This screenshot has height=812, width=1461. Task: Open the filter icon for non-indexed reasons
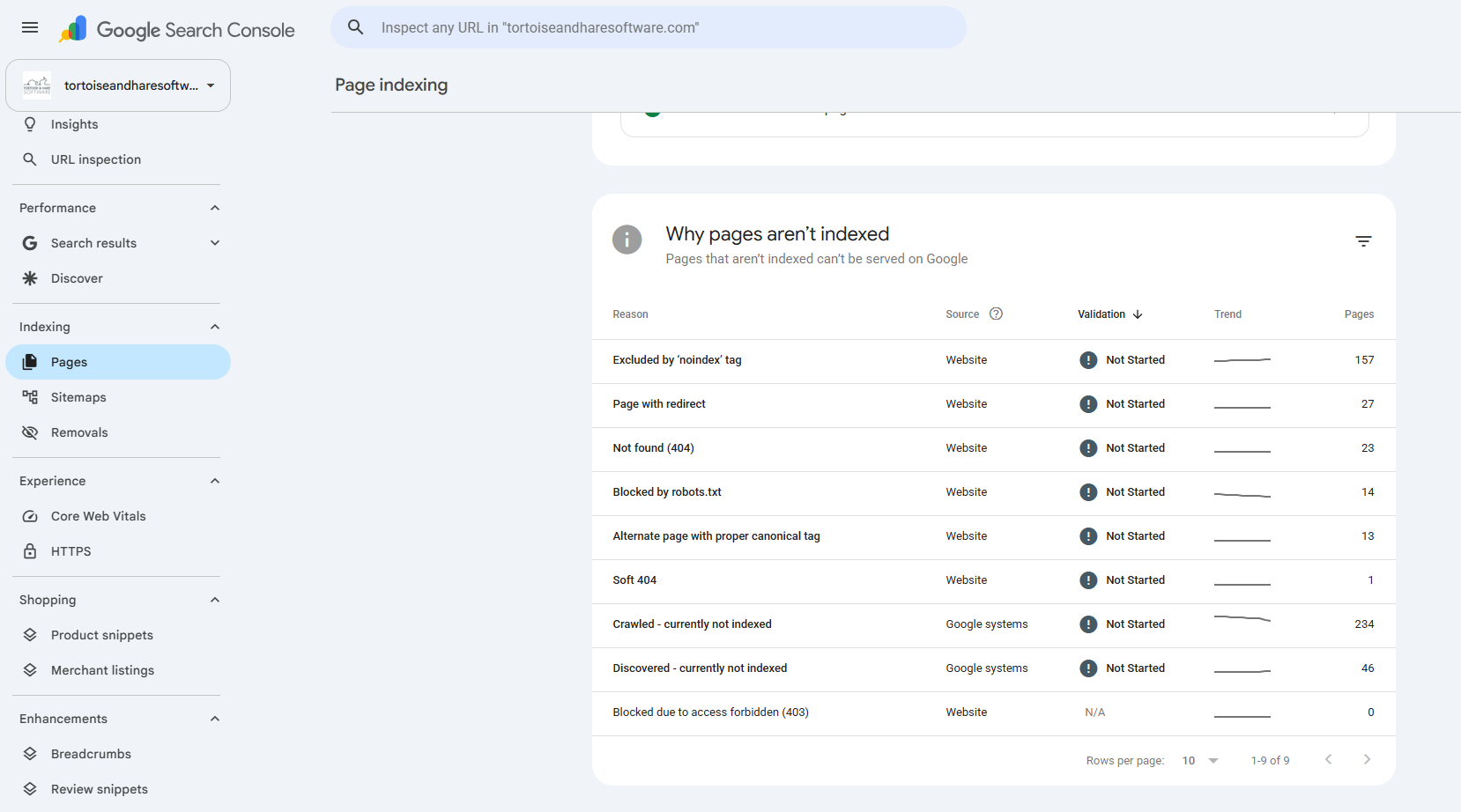1363,241
